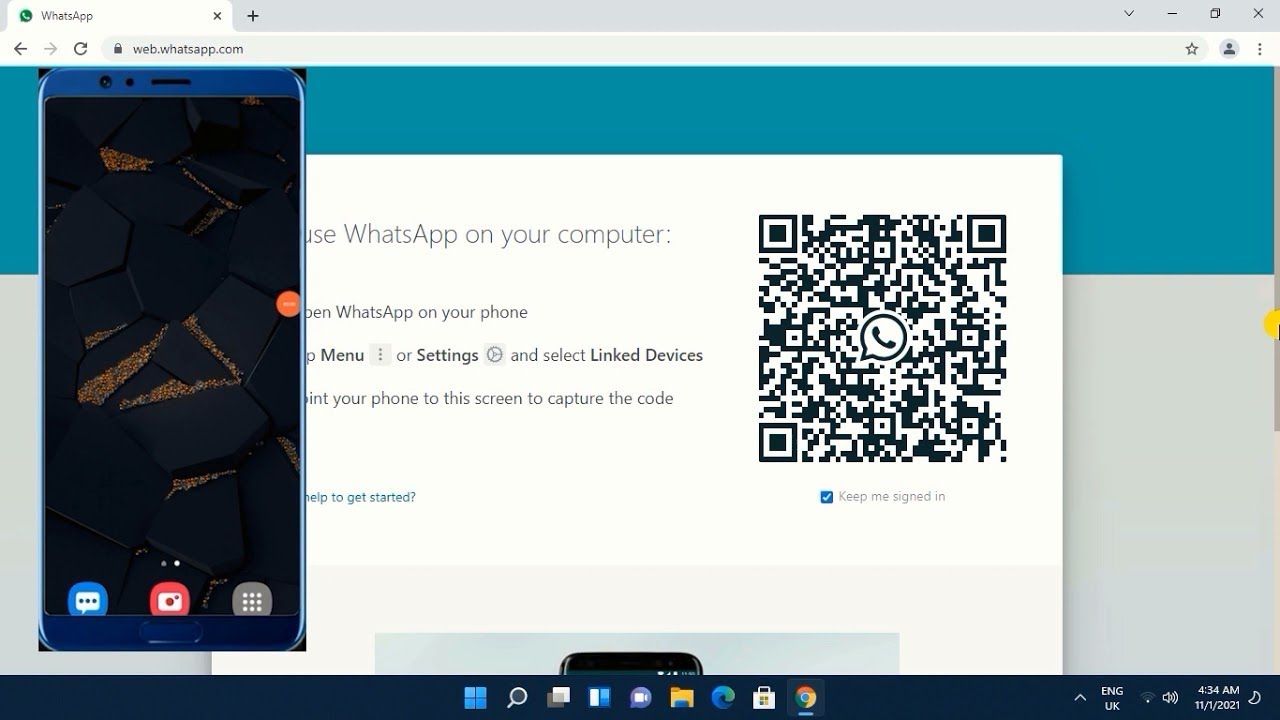
Task: Open the Widgets taskbar icon
Action: (x=599, y=697)
